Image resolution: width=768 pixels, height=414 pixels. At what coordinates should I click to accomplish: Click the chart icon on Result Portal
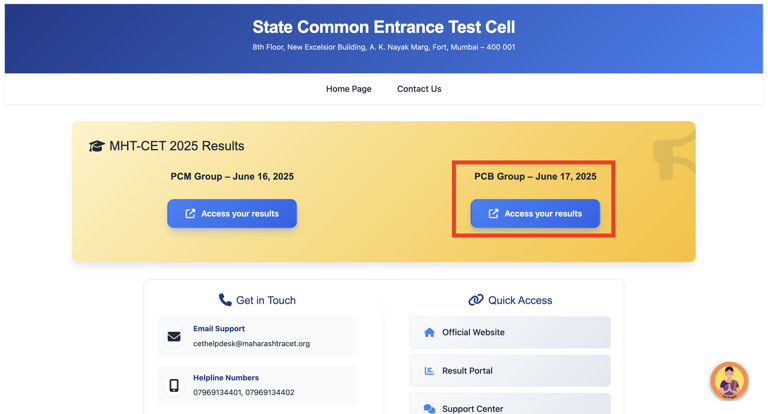tap(429, 371)
